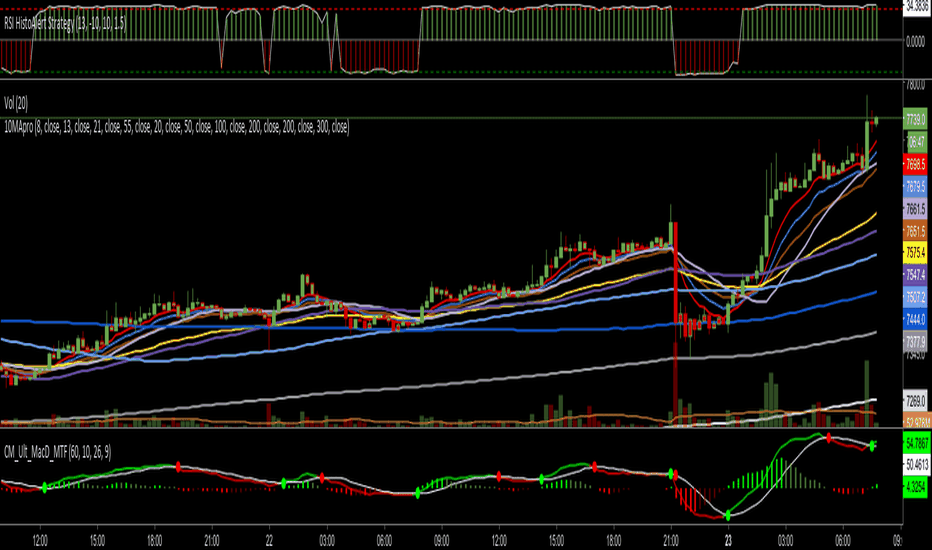Click the RSI HistoAlert Strategy indicator label
This screenshot has height=550, width=932.
[x=65, y=24]
